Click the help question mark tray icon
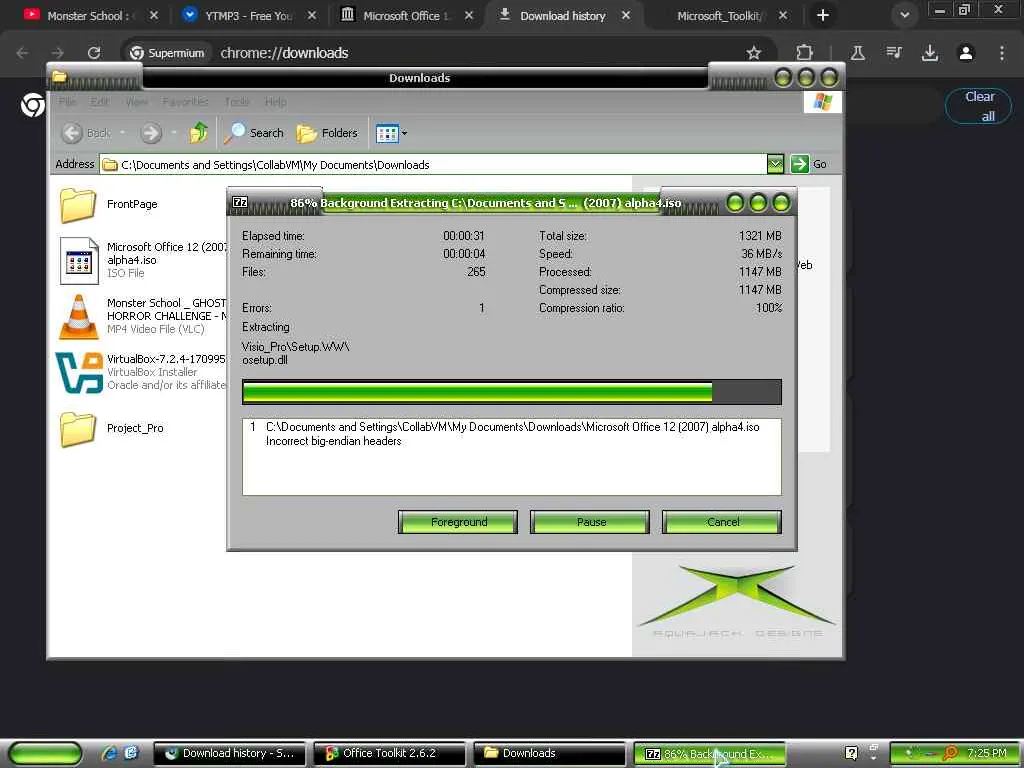This screenshot has width=1024, height=768. [x=851, y=753]
